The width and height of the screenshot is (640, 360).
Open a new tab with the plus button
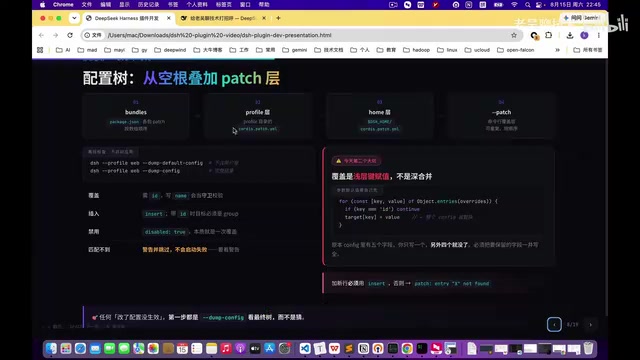[278, 18]
